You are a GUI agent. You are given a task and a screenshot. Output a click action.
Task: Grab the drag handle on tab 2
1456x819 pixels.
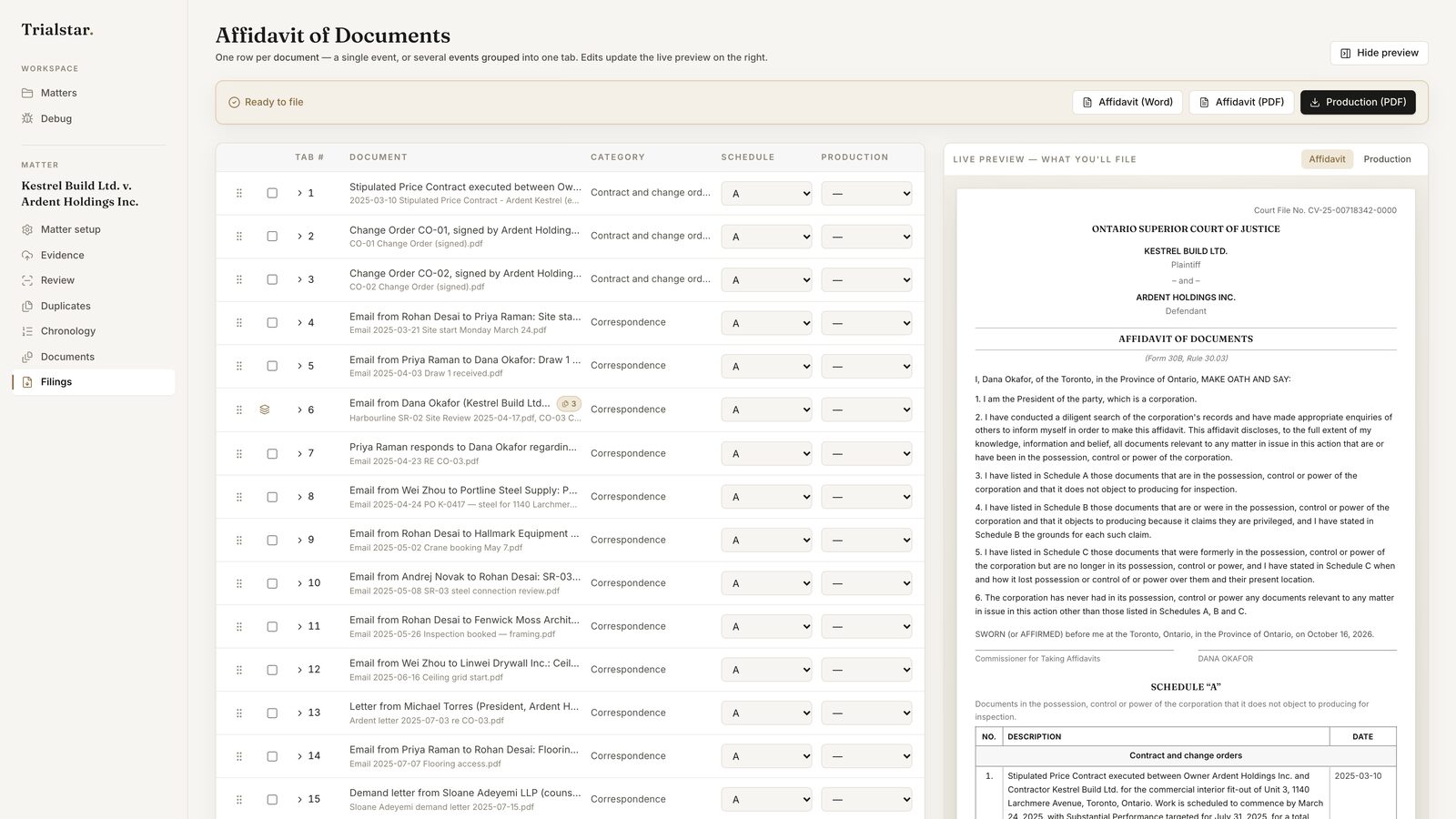tap(239, 237)
